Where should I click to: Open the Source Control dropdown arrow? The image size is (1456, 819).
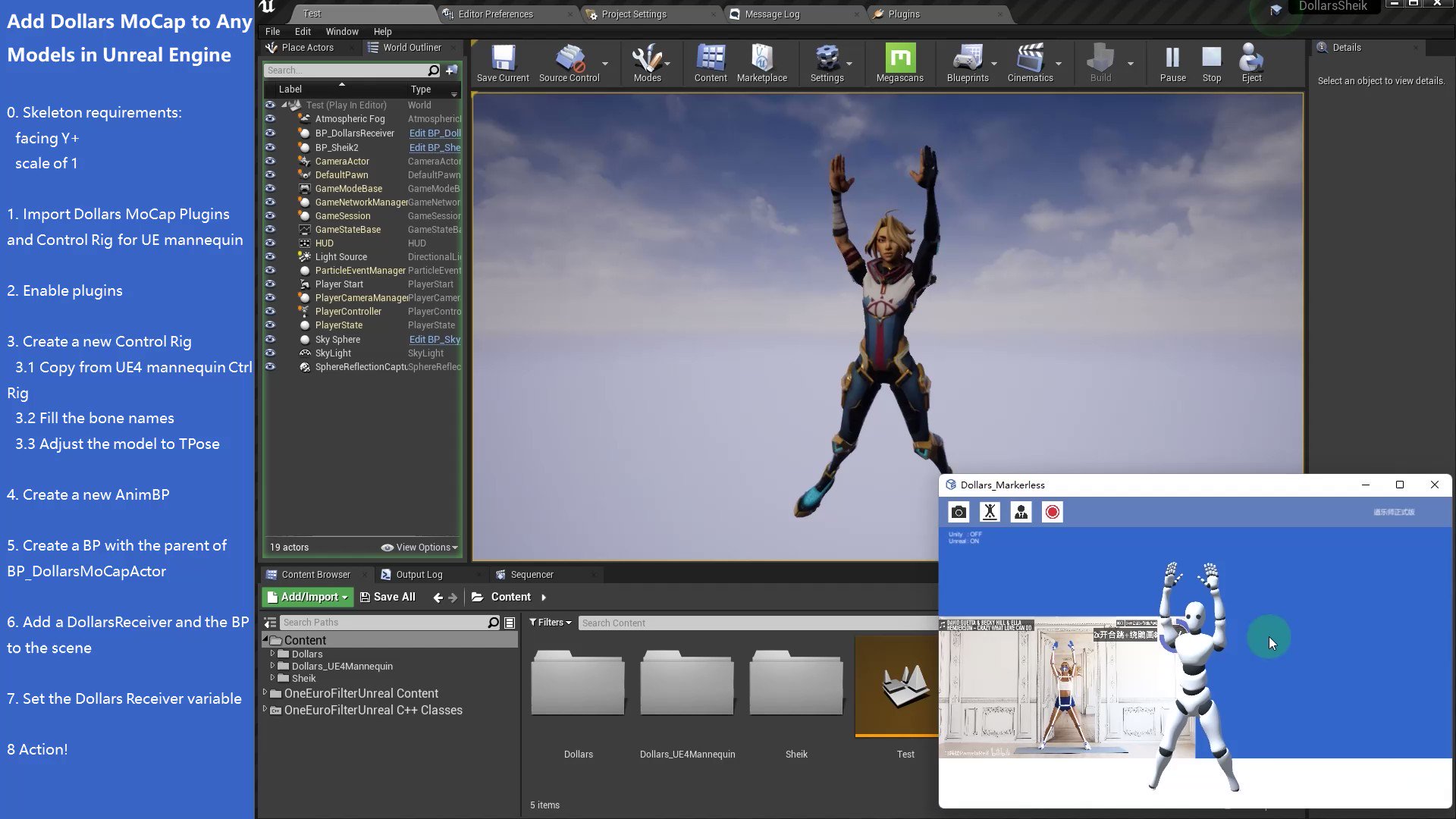point(605,64)
